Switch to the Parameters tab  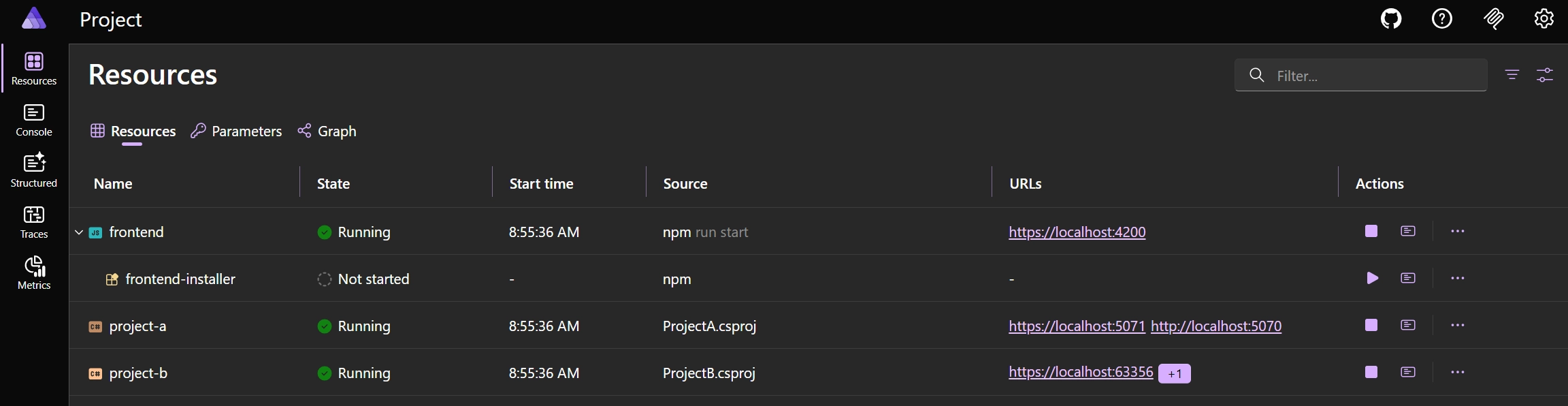pos(236,131)
